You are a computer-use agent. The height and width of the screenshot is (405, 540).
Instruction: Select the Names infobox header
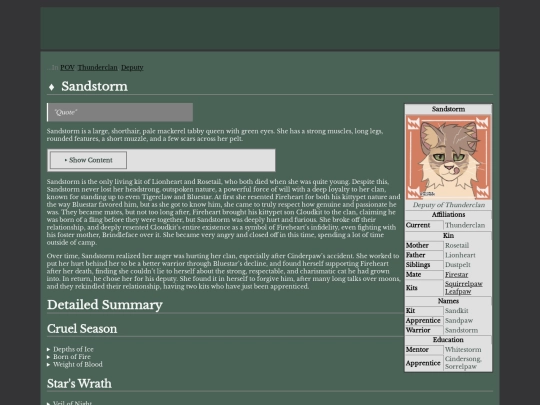point(448,301)
